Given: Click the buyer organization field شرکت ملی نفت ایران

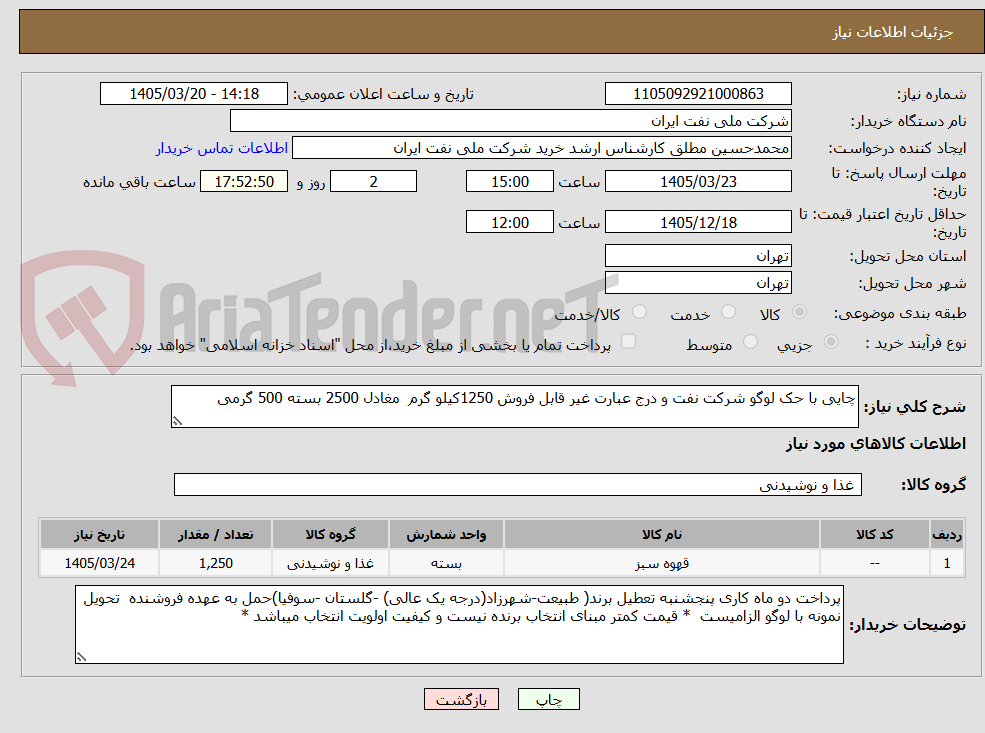Looking at the screenshot, I should [511, 121].
